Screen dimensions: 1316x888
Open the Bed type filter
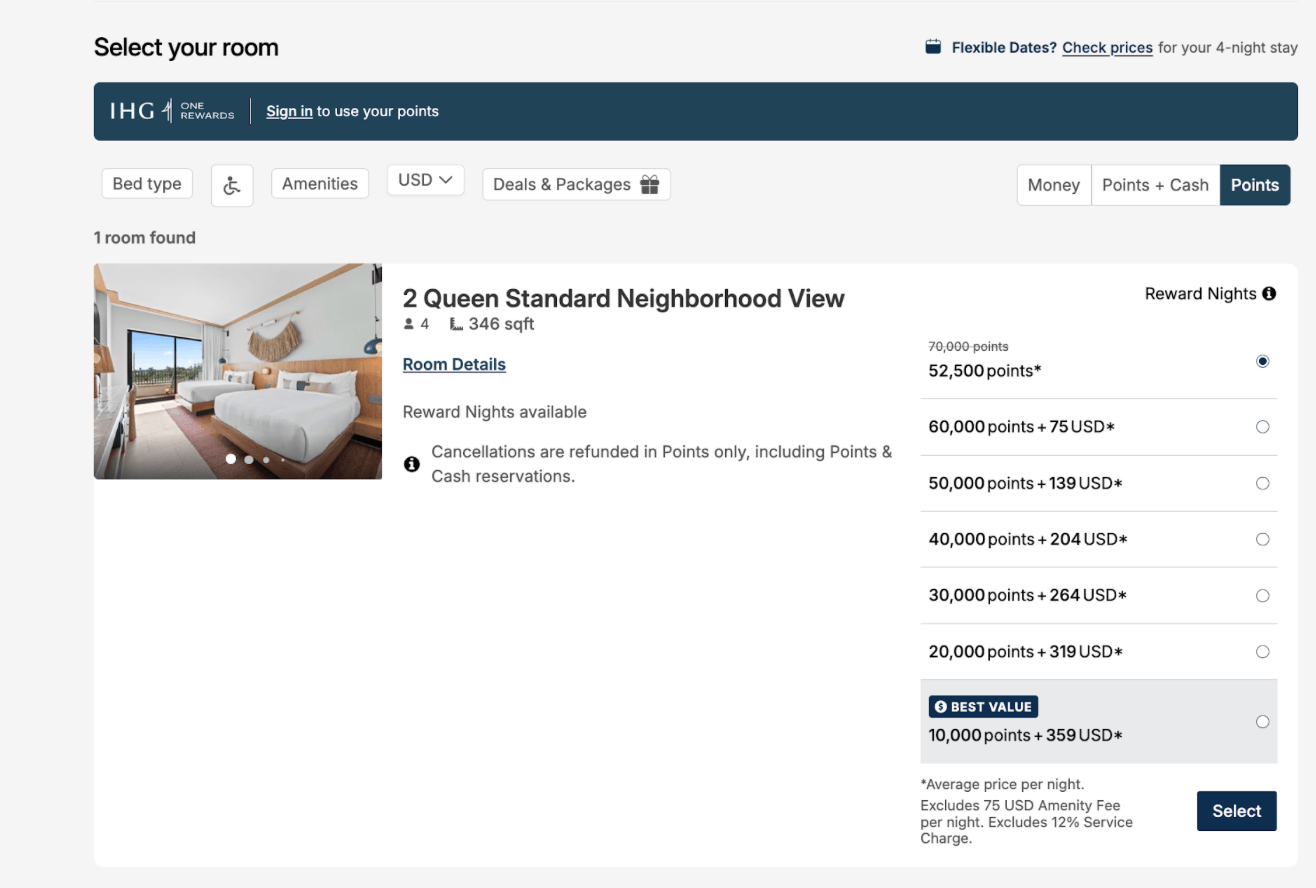pos(147,184)
